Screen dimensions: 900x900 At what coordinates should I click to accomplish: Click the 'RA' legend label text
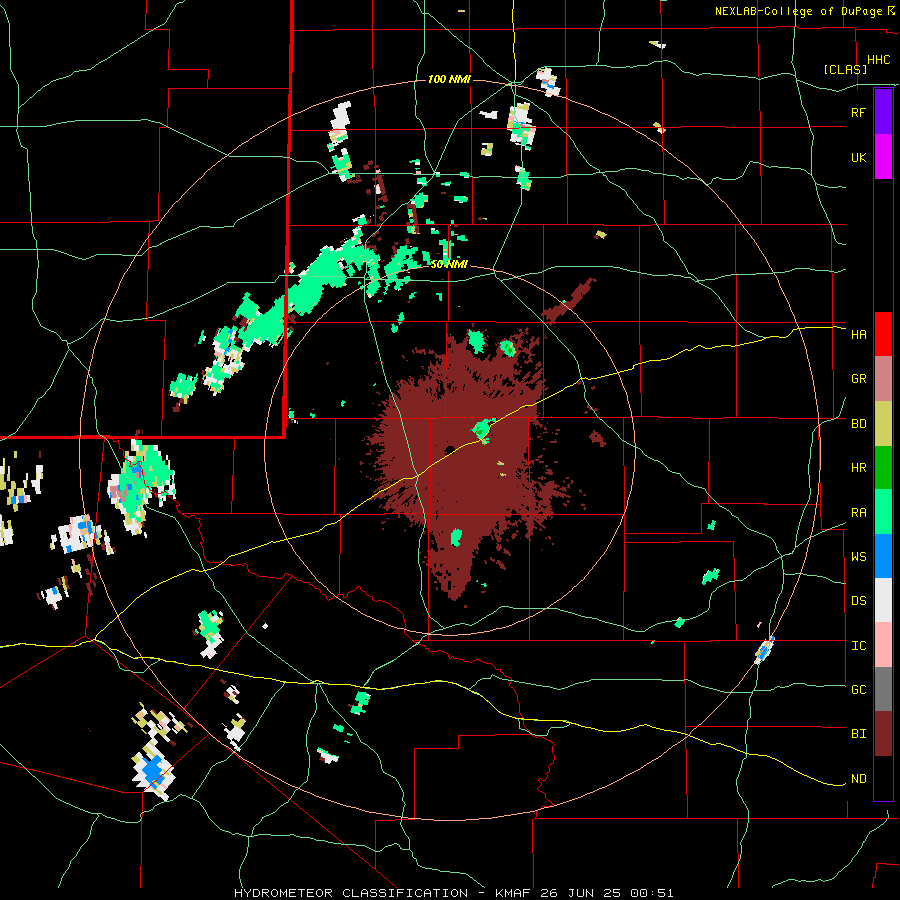coord(858,513)
